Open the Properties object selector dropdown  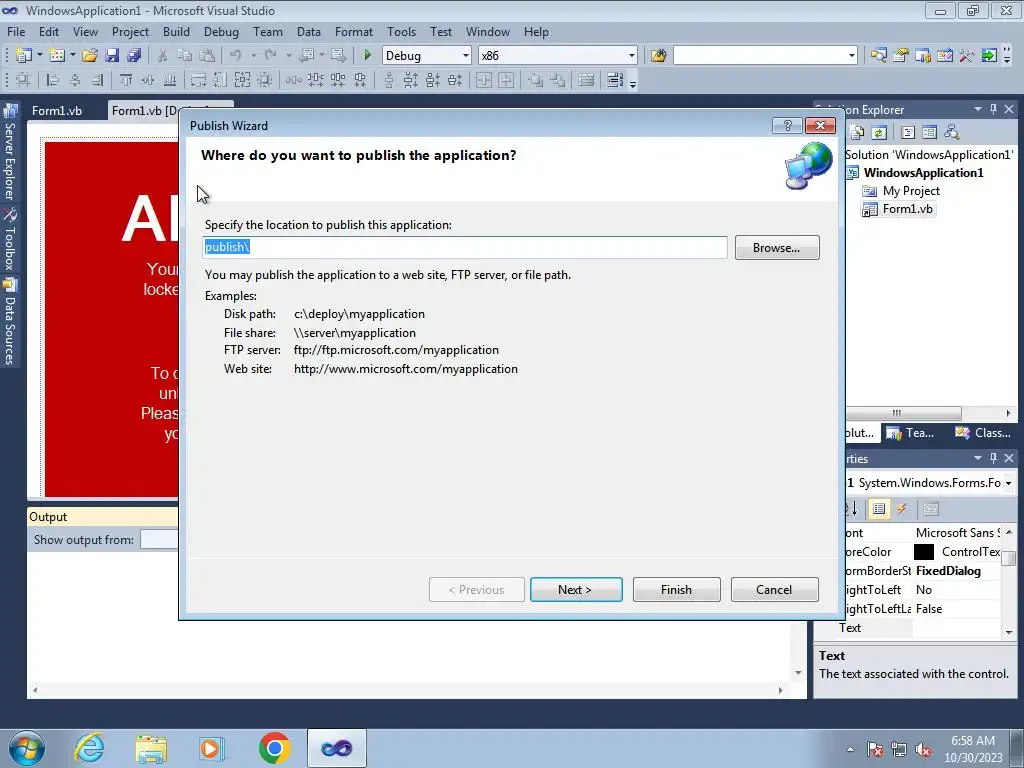point(1008,483)
